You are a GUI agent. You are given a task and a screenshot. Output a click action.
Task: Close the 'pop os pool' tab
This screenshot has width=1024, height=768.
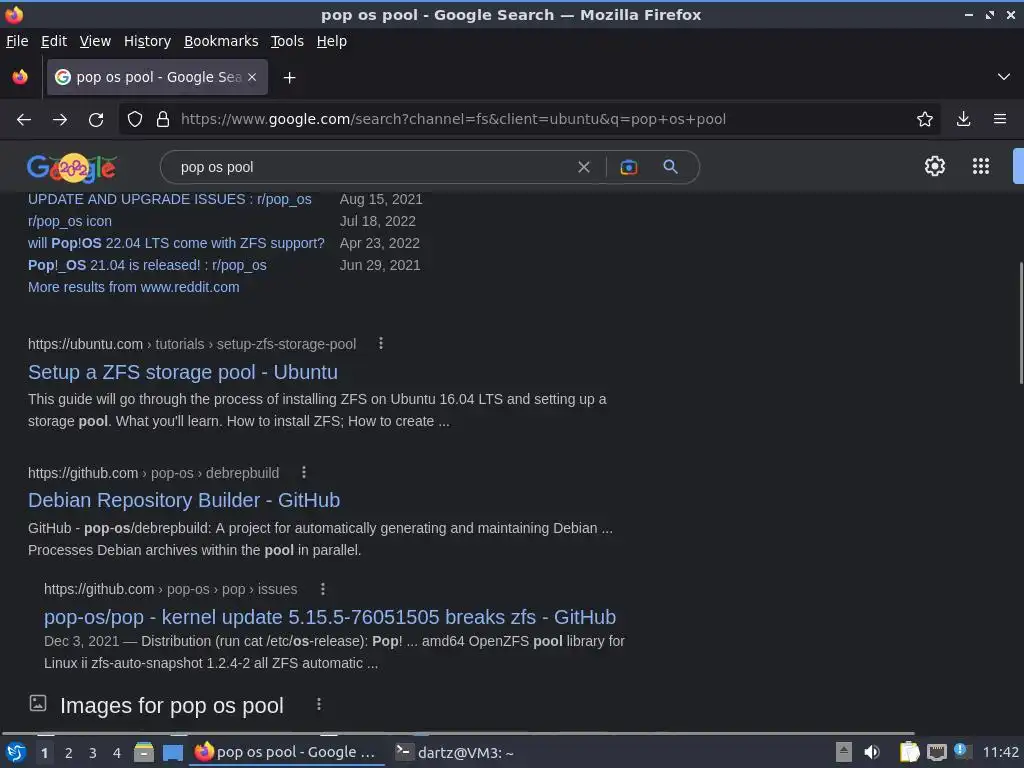pos(252,77)
